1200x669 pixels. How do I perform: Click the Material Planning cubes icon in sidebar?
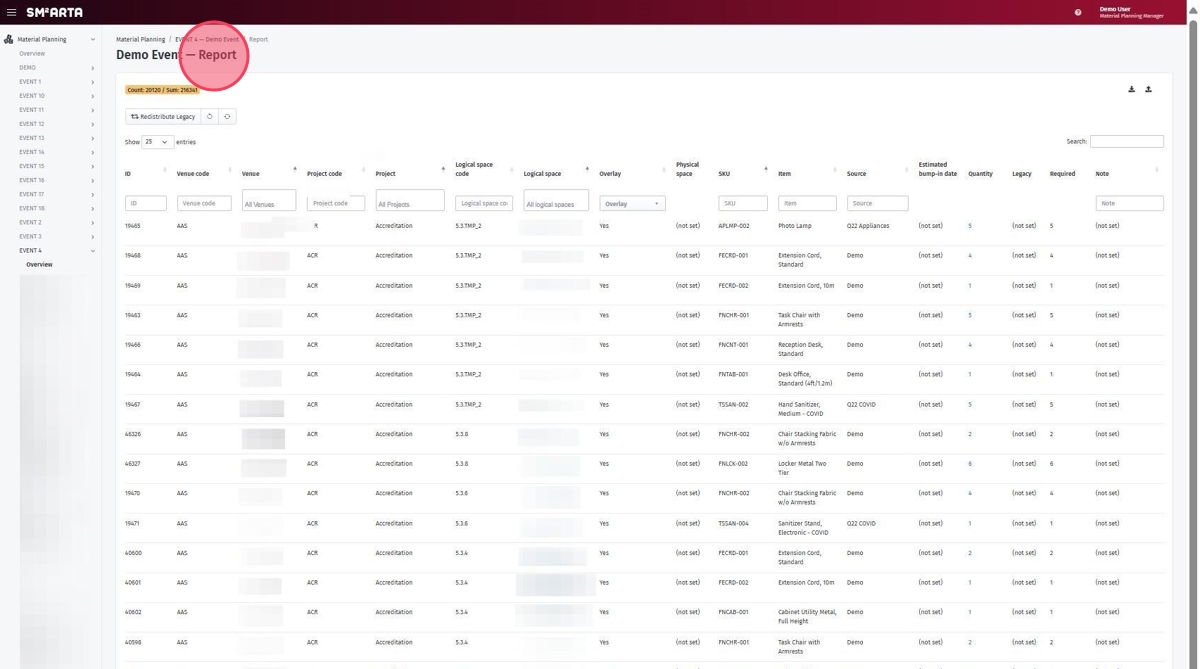tap(9, 39)
